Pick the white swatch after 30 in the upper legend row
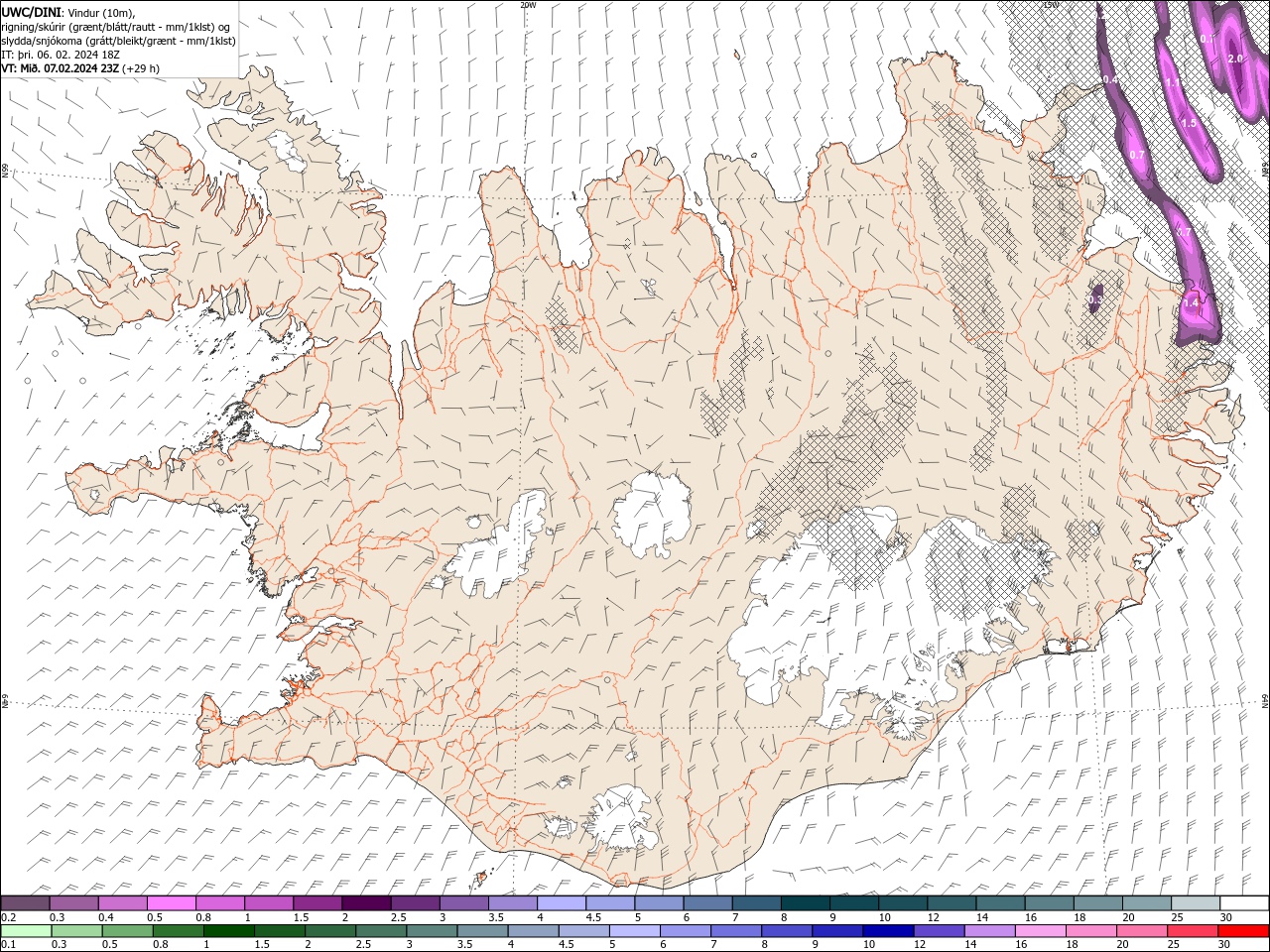This screenshot has height=952, width=1270. tap(1243, 903)
